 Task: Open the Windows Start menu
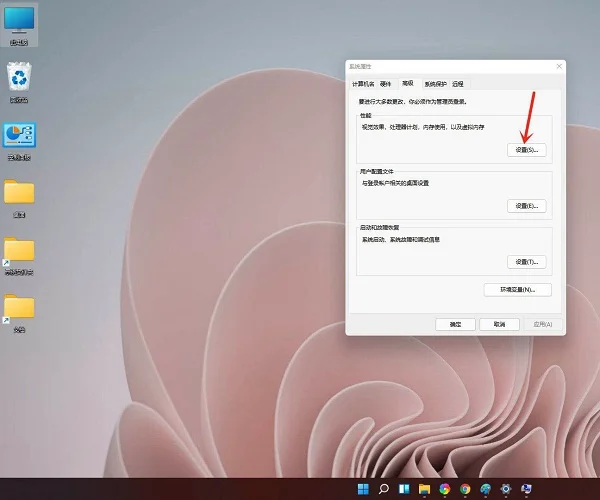[363, 489]
